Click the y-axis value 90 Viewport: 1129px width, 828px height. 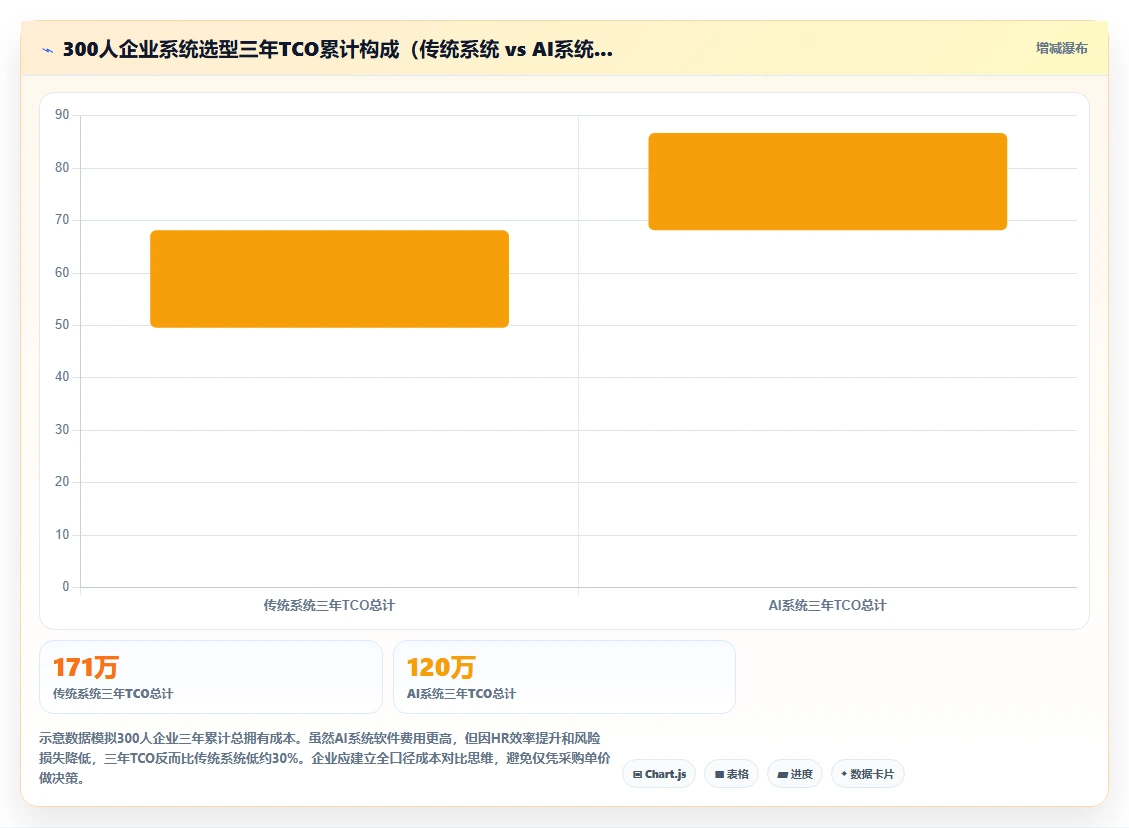coord(62,114)
